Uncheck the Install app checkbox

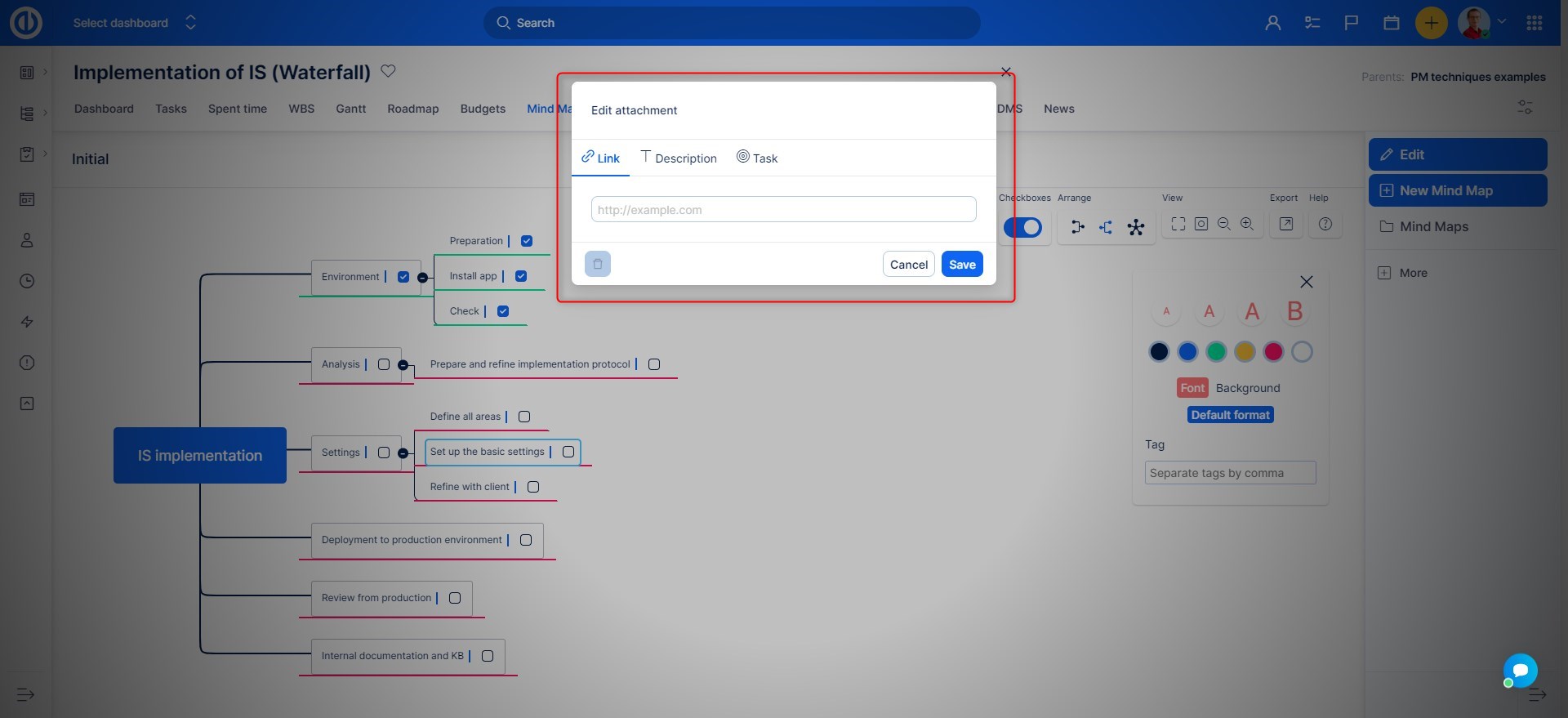(521, 276)
